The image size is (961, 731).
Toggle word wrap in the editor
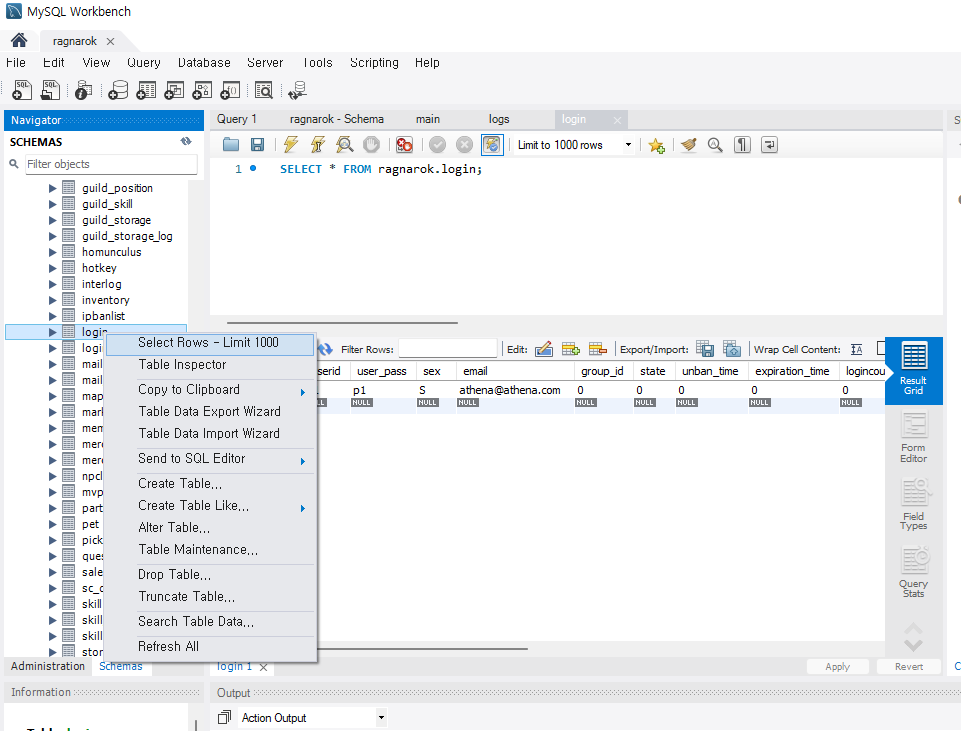769,145
